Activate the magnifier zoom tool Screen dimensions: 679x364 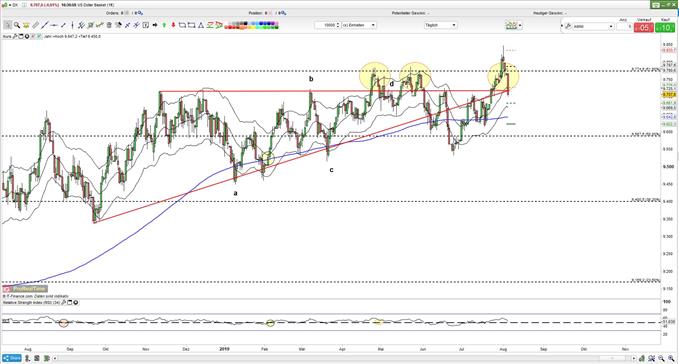pyautogui.click(x=17, y=25)
